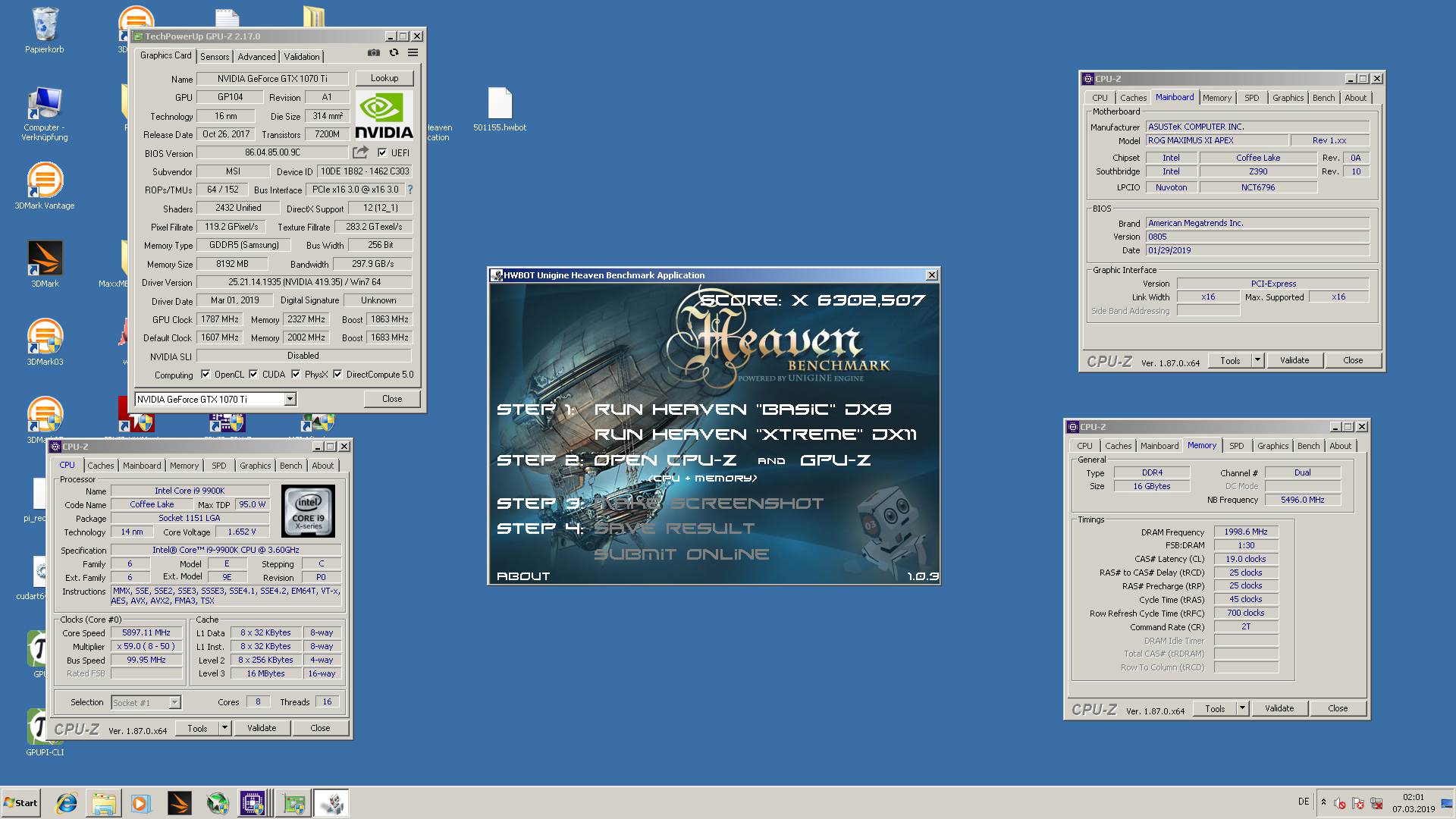
Task: Click Run Heaven Xtreme DX11
Action: pos(755,435)
